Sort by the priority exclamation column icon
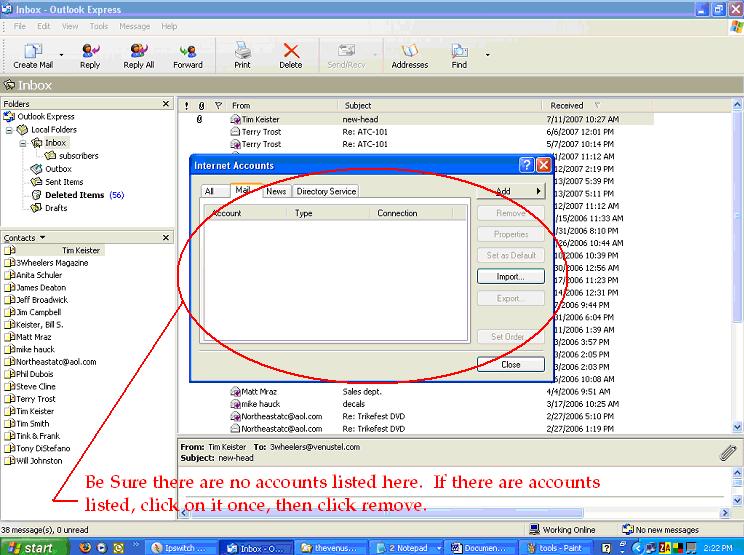The width and height of the screenshot is (744, 555). (186, 105)
